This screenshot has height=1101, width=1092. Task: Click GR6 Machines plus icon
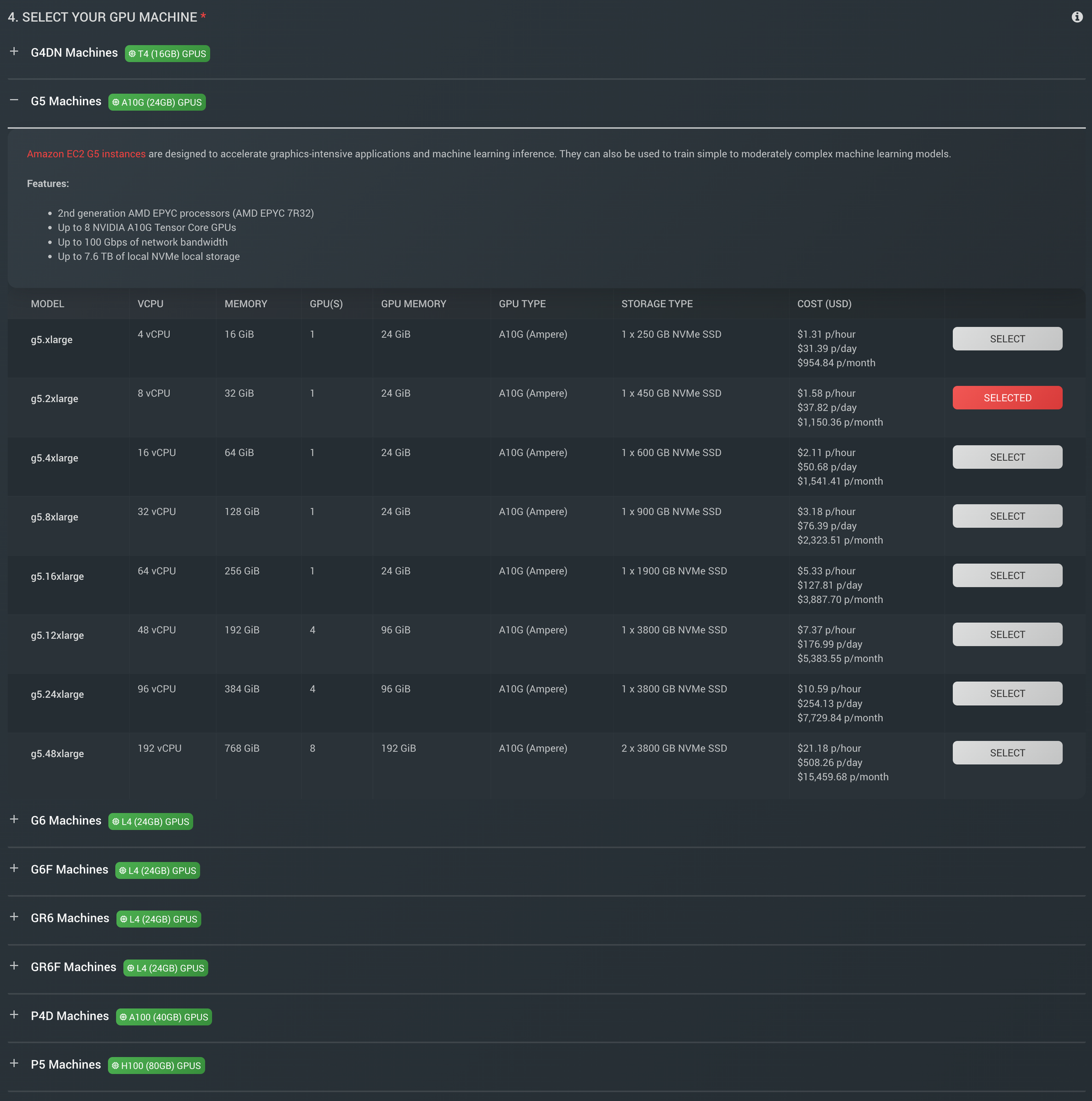pyautogui.click(x=14, y=917)
